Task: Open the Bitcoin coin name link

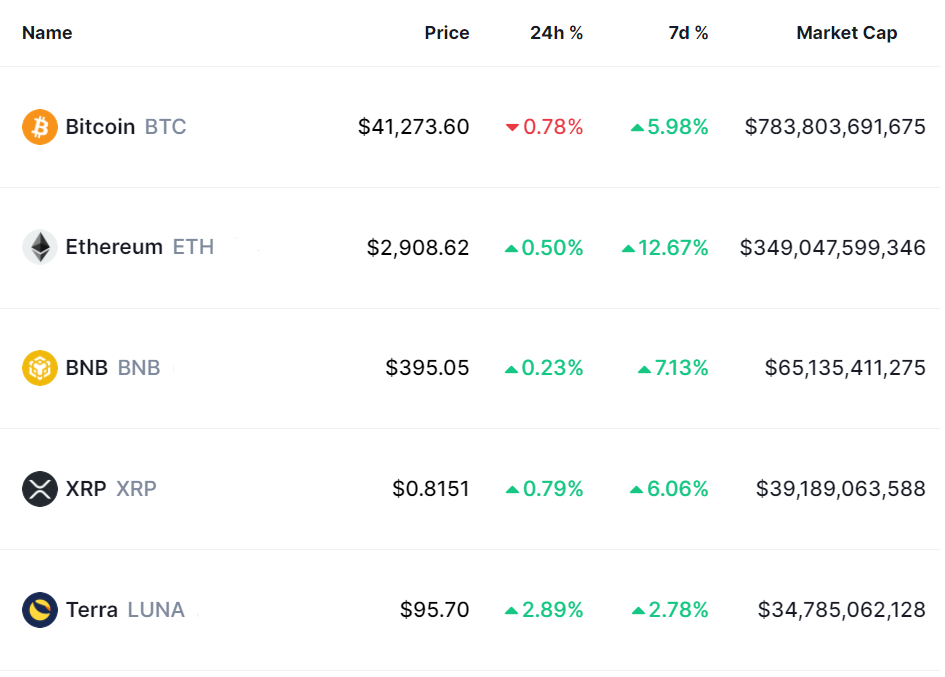Action: (100, 127)
